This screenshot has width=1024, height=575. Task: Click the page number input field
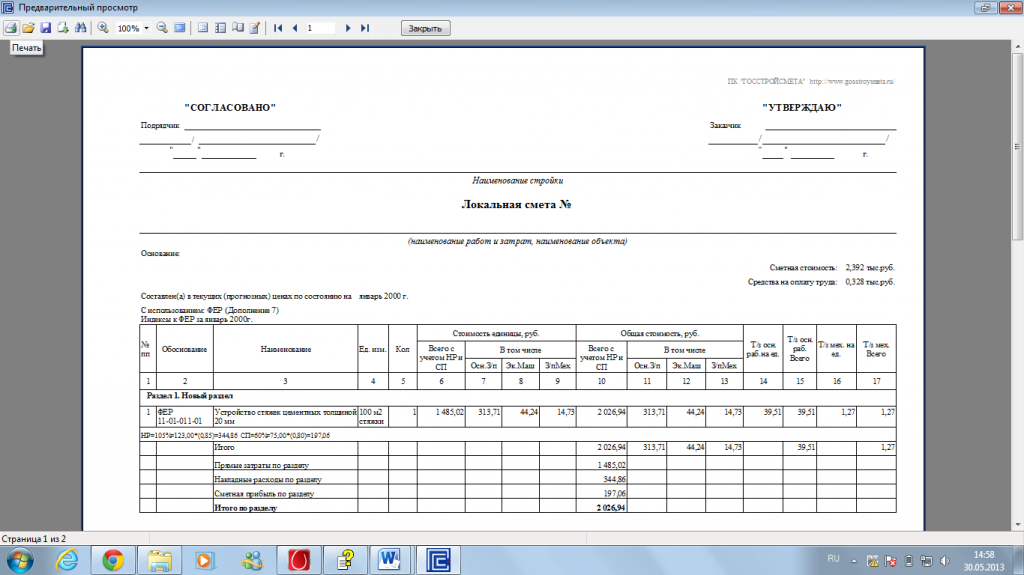point(320,28)
